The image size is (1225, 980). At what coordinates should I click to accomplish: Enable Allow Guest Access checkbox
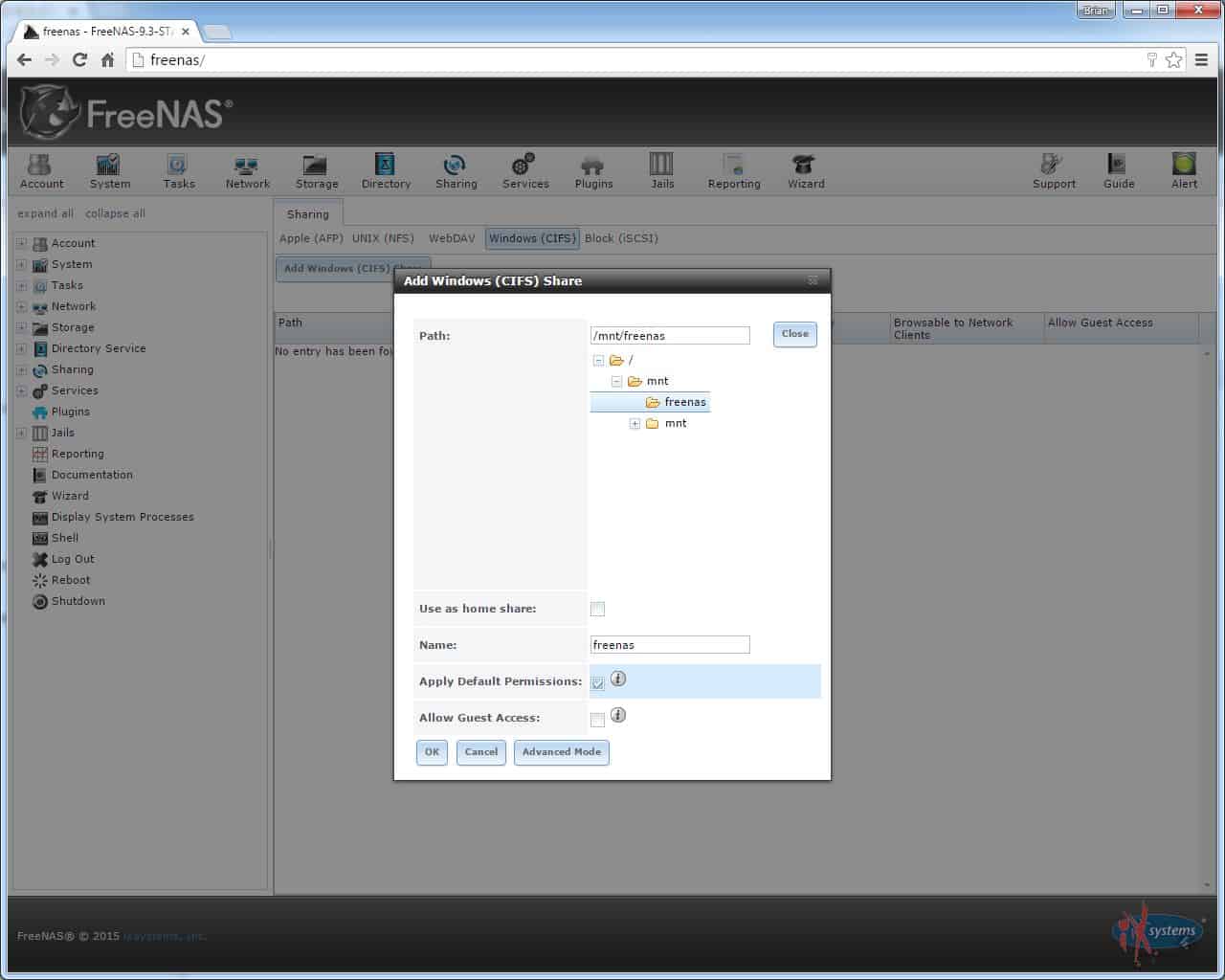tap(597, 720)
